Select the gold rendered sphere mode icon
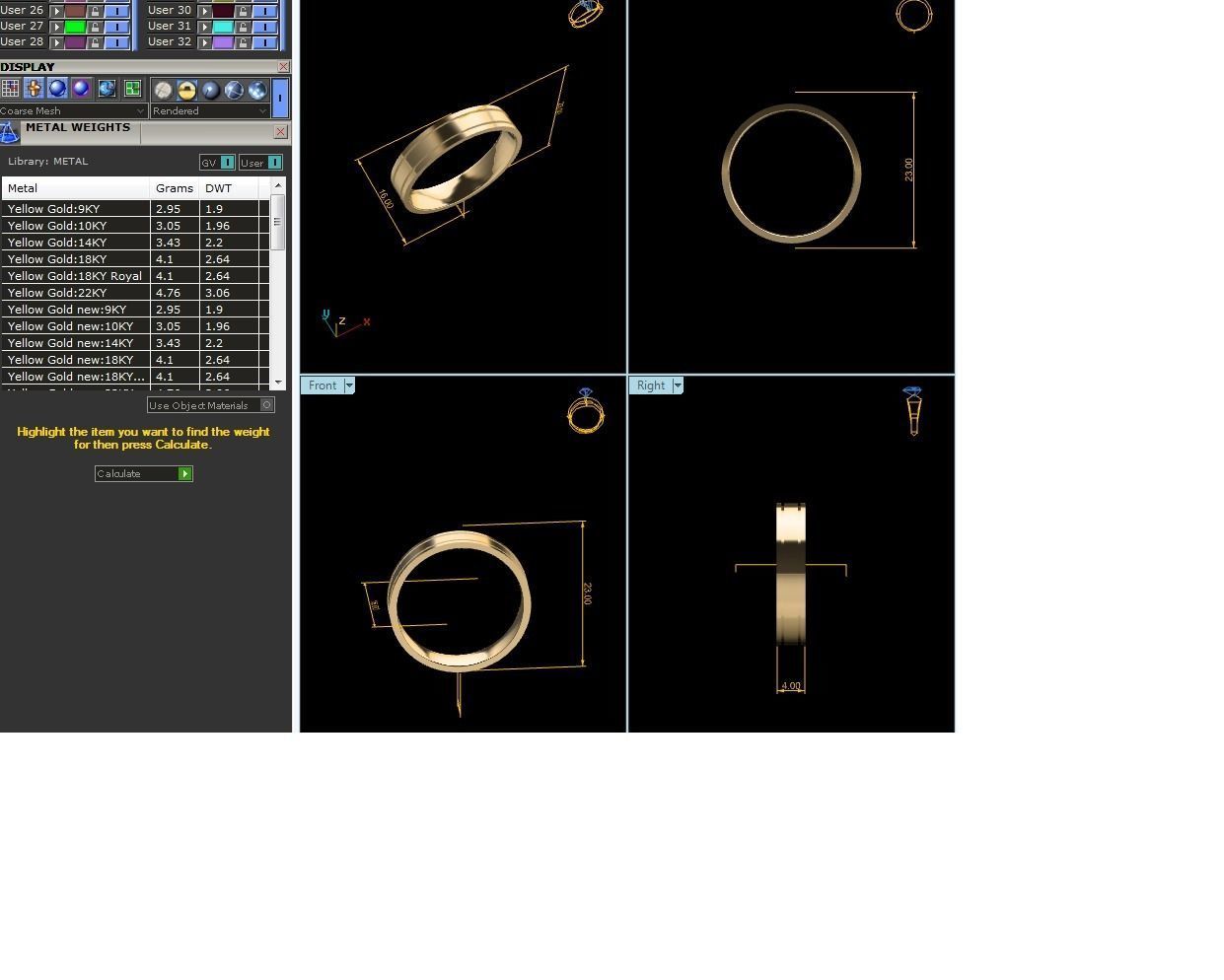The height and width of the screenshot is (980, 1224). (186, 91)
